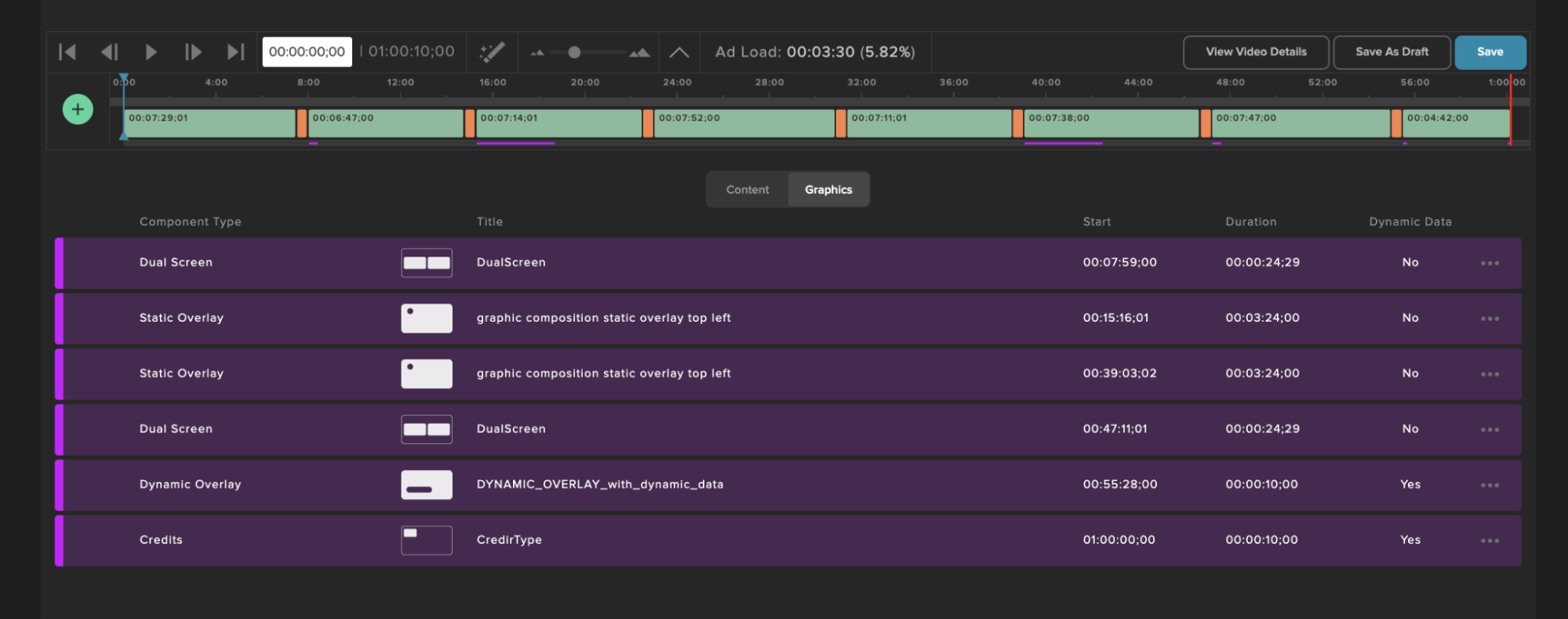This screenshot has height=619, width=1568.
Task: Switch to the Graphics tab
Action: pyautogui.click(x=828, y=190)
